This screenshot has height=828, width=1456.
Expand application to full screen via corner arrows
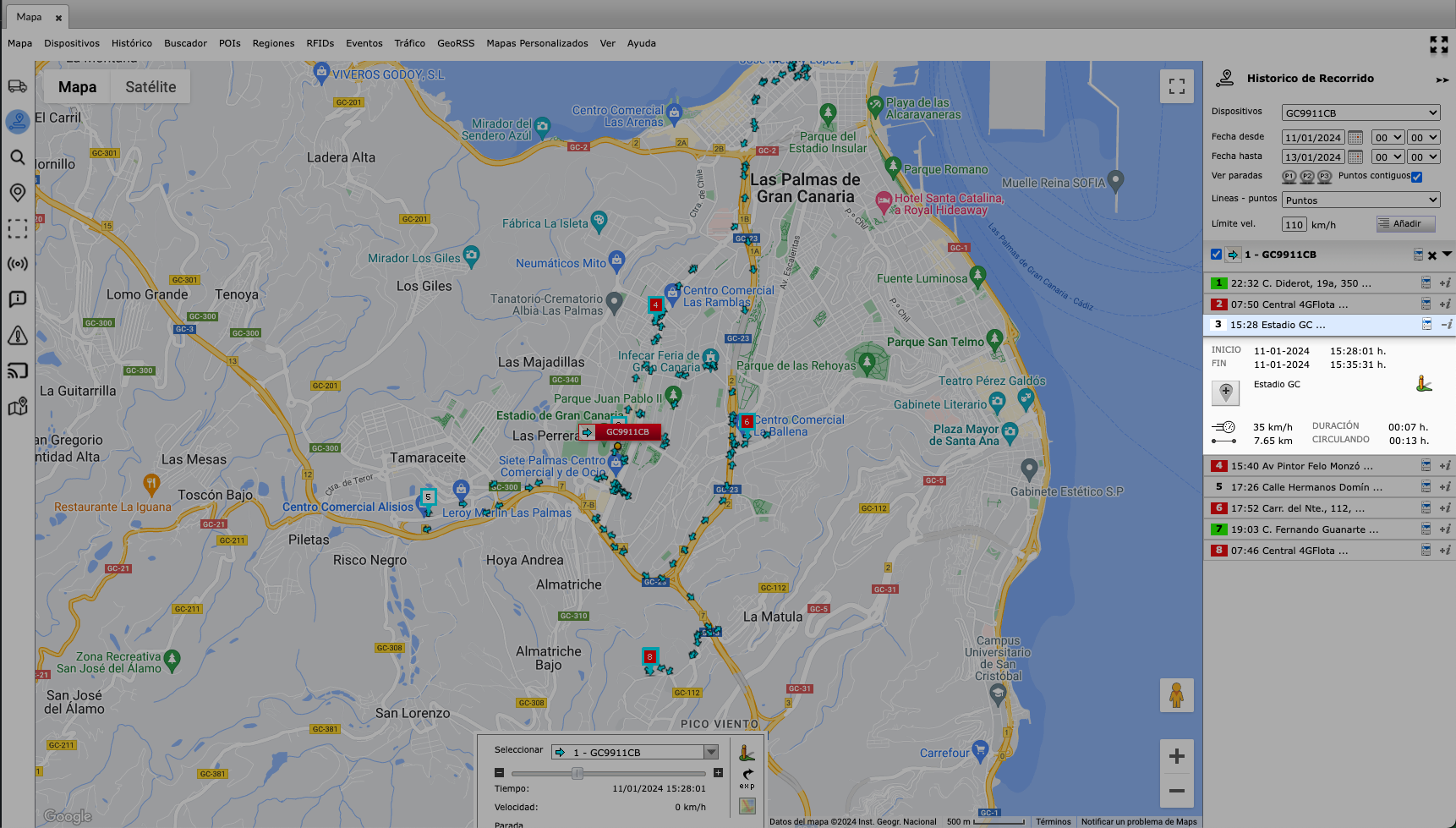coord(1439,45)
